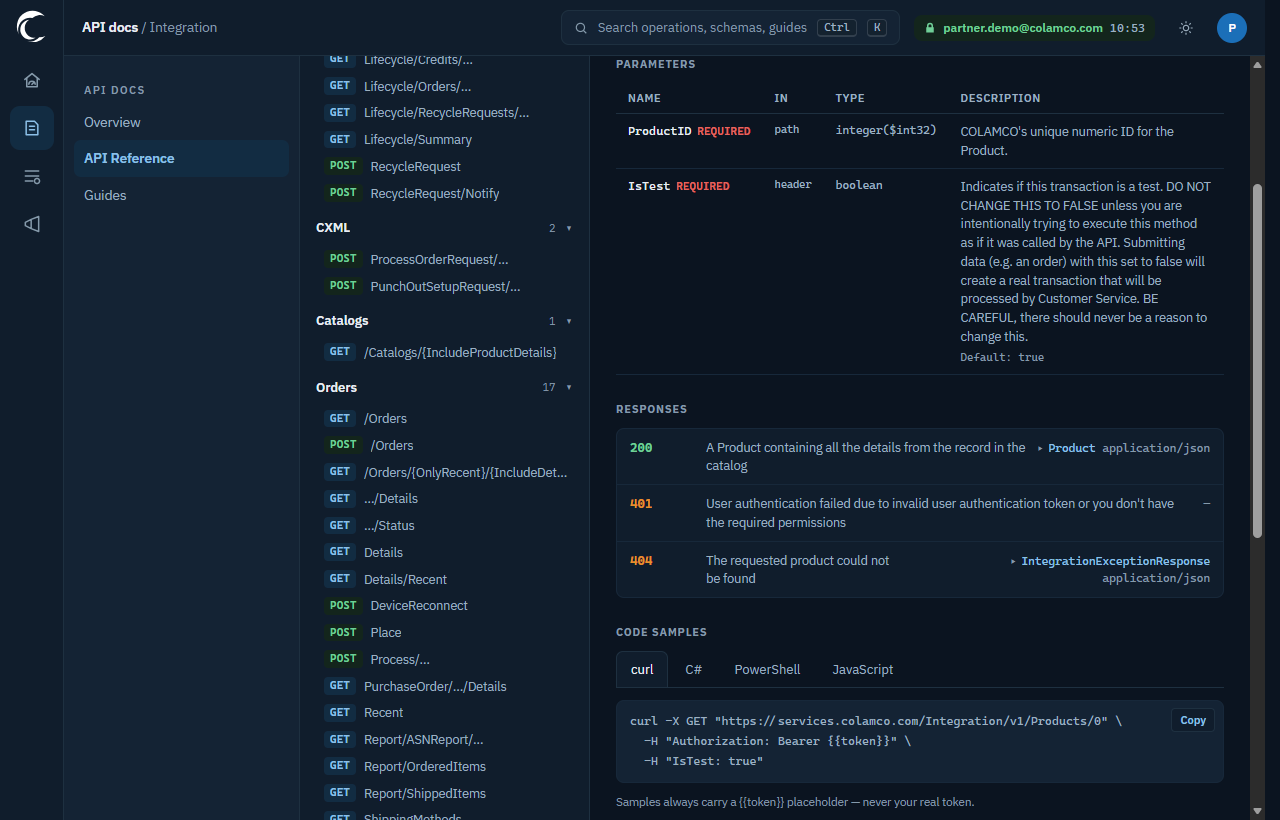Click the IsTest parameter name

pos(650,186)
